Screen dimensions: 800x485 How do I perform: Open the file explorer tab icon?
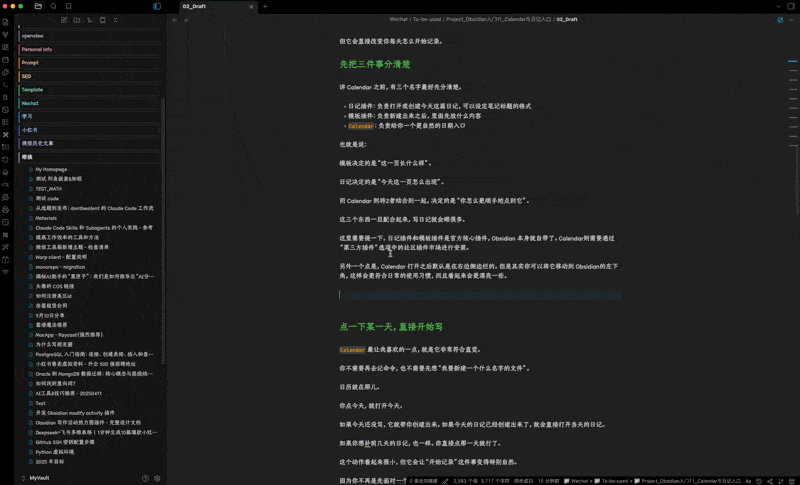pos(38,6)
